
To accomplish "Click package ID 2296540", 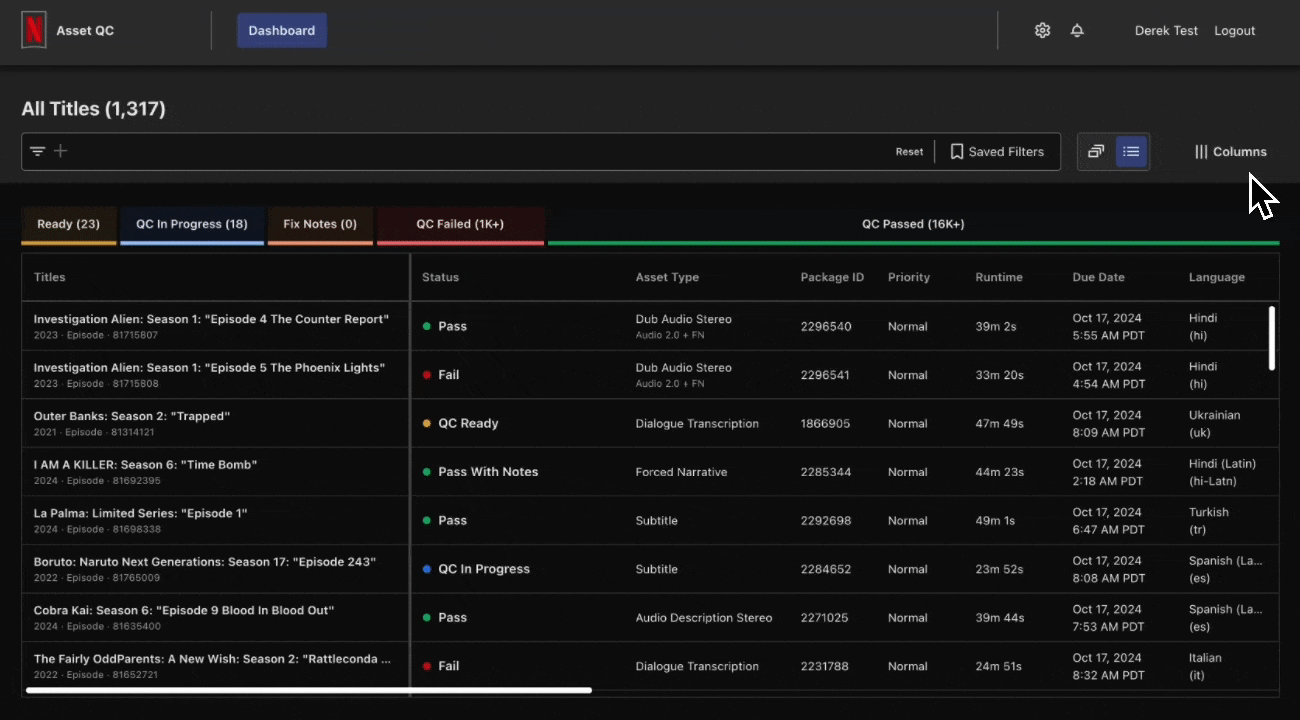I will (826, 327).
